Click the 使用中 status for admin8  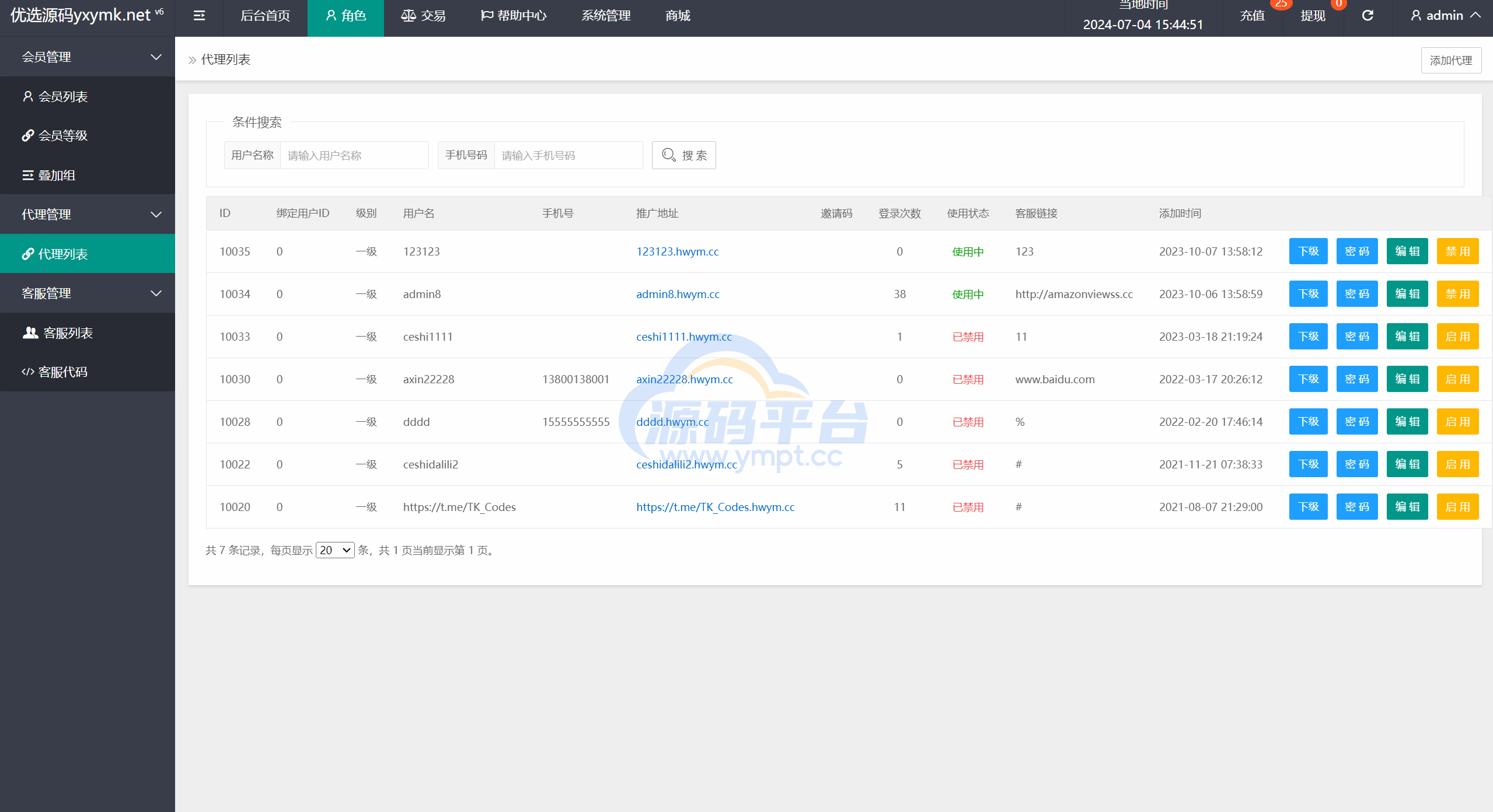click(x=968, y=294)
